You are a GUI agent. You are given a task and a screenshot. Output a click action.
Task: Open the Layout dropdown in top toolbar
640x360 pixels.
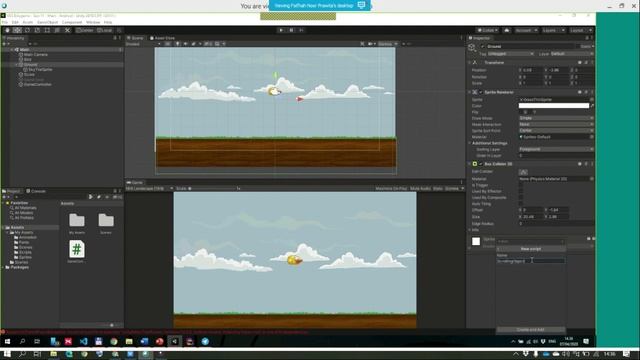[x=581, y=30]
